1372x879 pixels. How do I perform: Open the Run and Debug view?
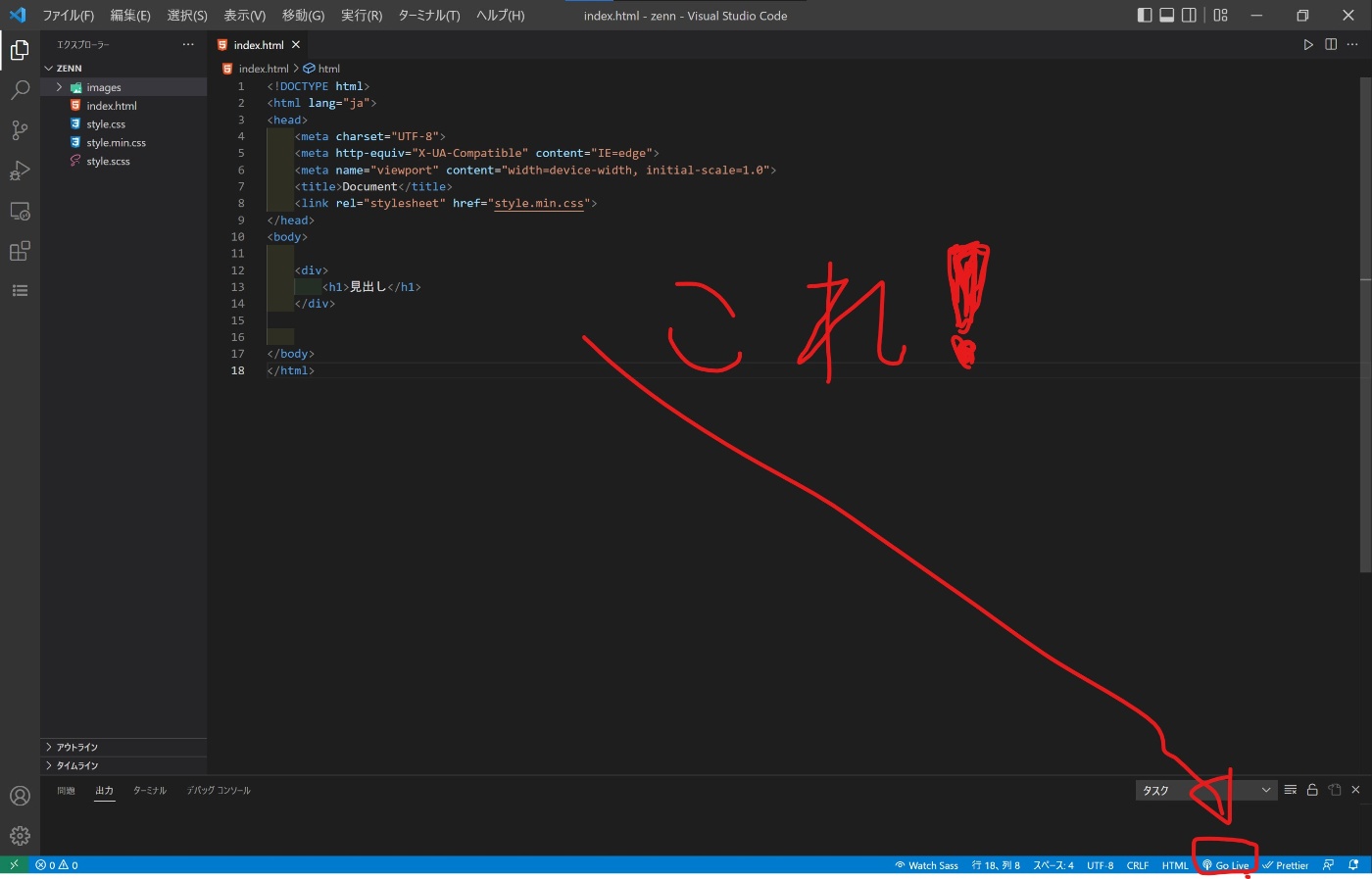[20, 171]
